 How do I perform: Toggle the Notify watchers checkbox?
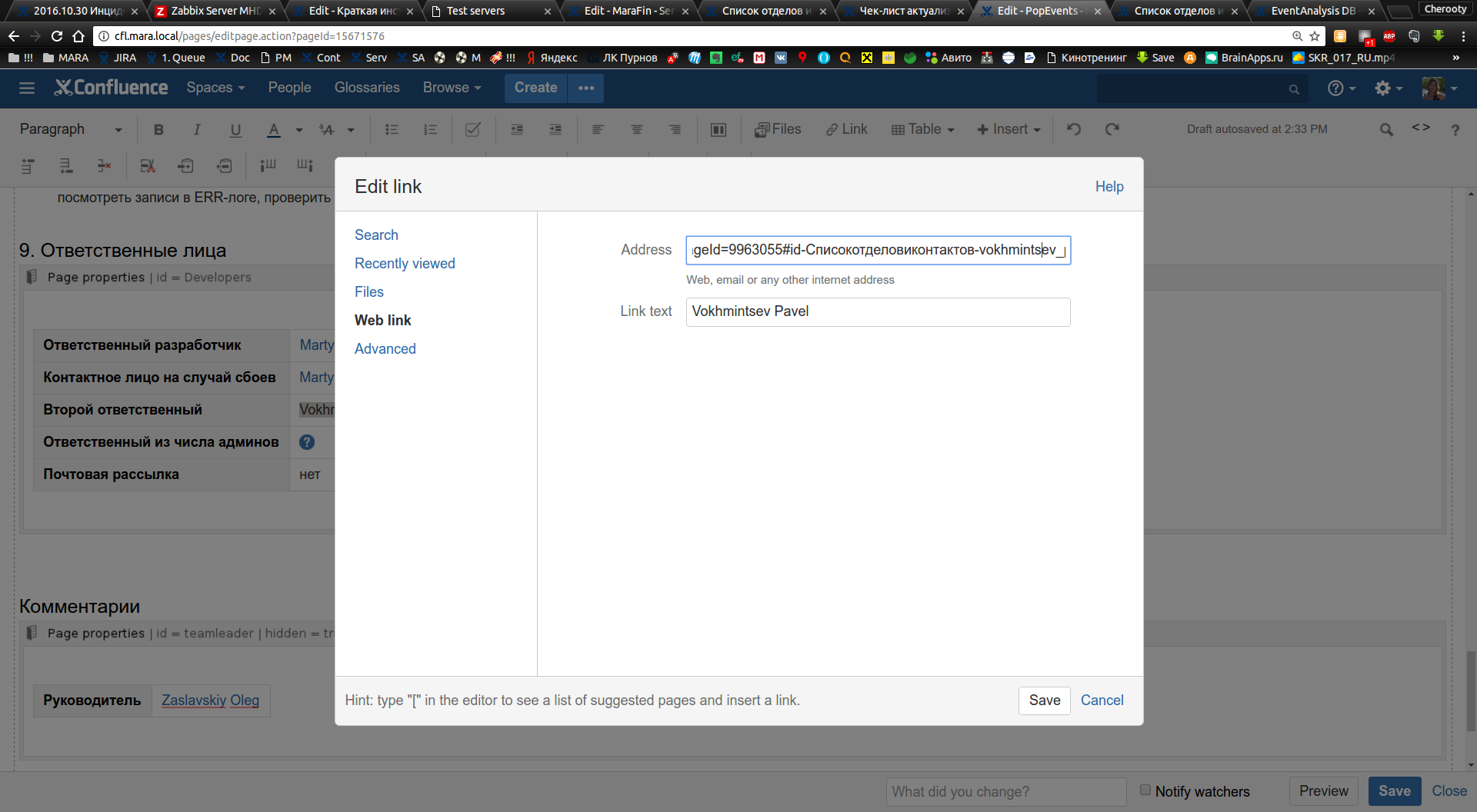coord(1145,790)
